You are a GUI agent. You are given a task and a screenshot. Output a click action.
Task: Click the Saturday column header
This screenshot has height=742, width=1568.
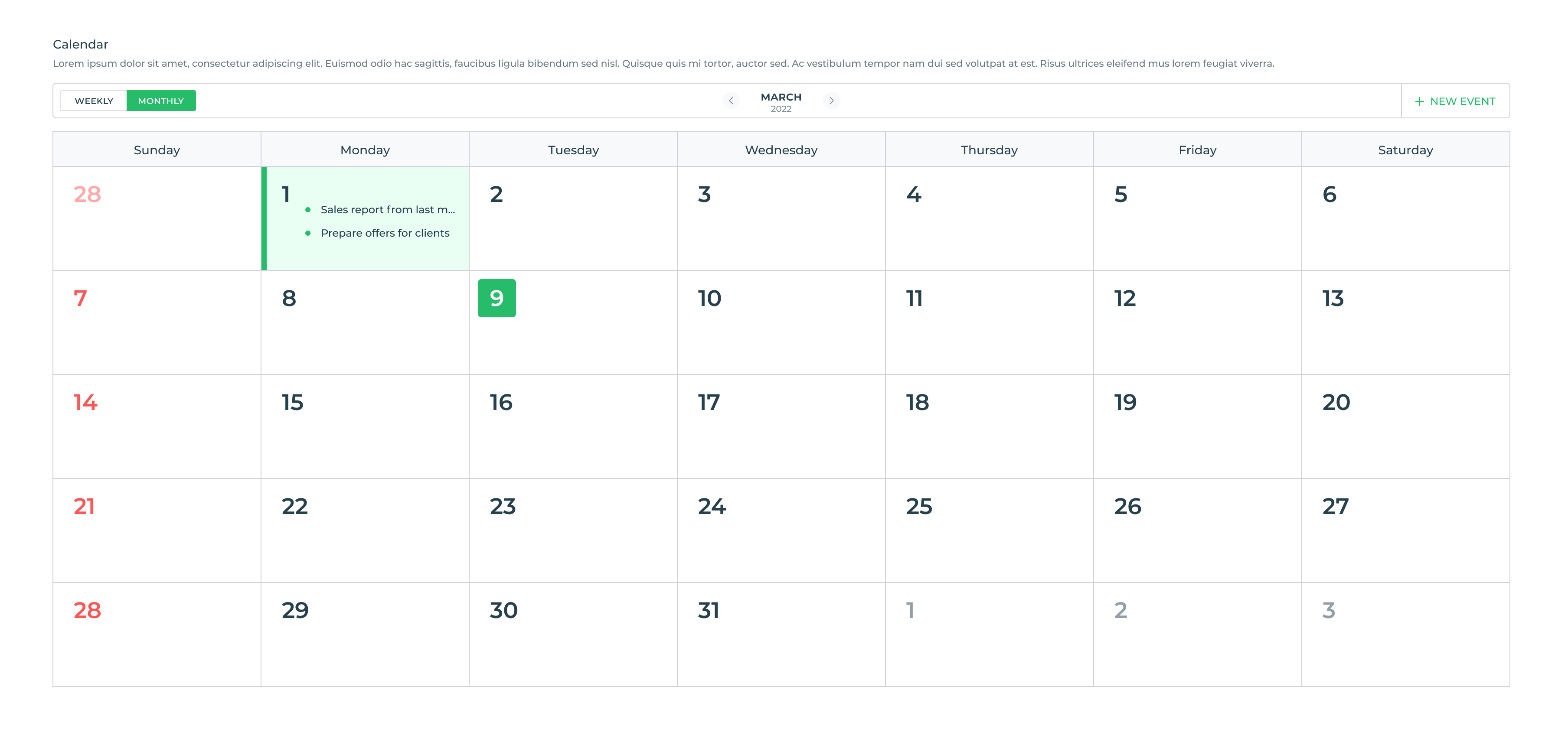pos(1405,150)
